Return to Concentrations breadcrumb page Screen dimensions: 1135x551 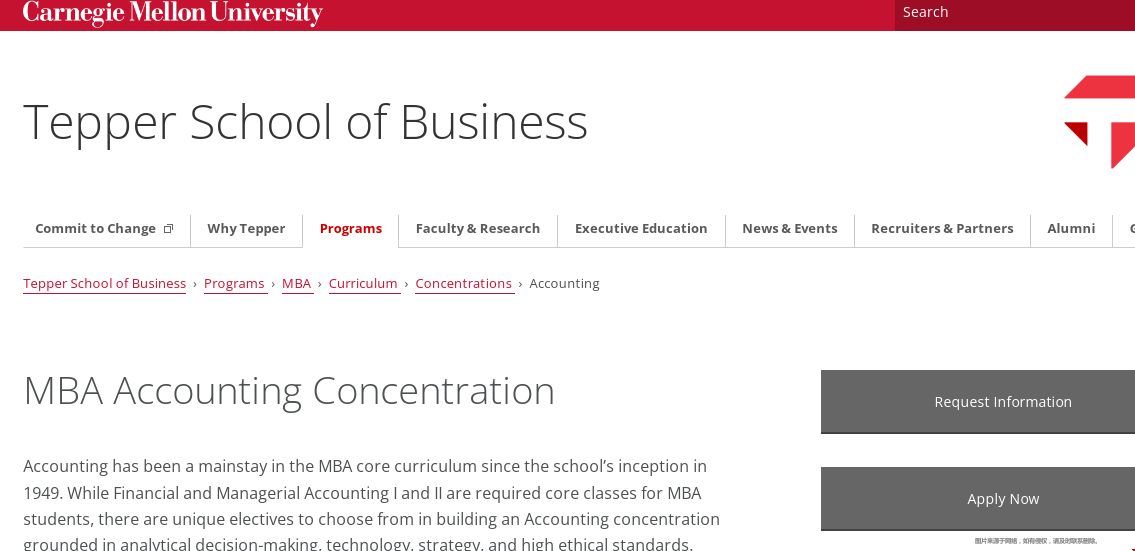coord(463,284)
